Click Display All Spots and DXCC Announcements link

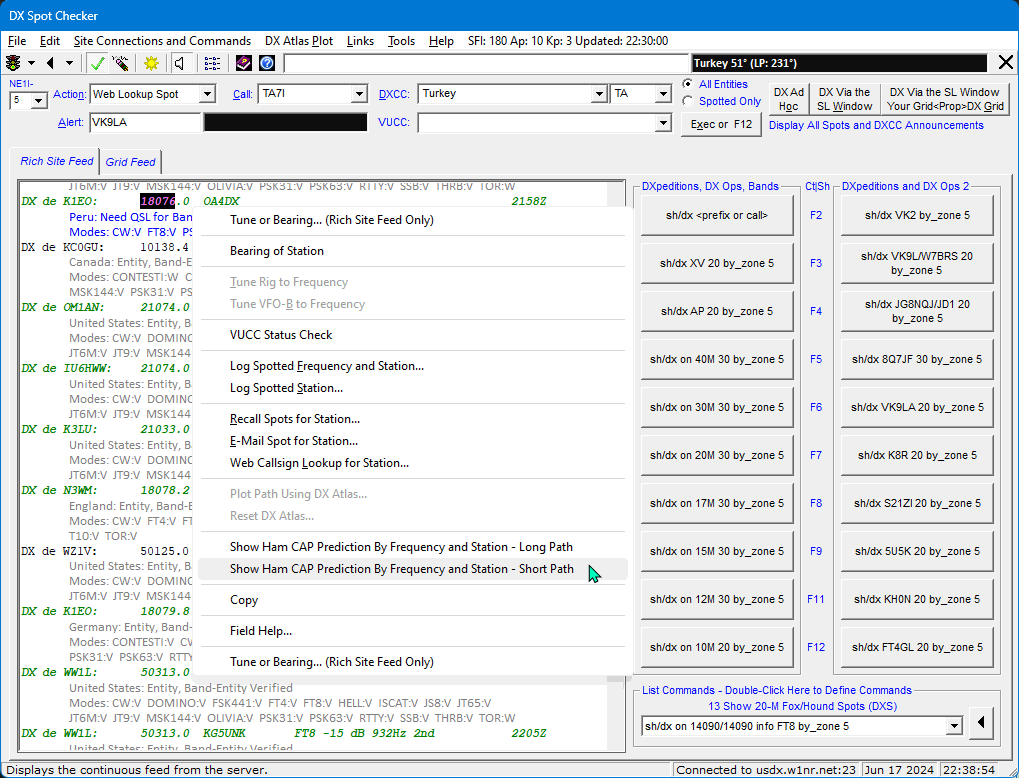point(876,125)
